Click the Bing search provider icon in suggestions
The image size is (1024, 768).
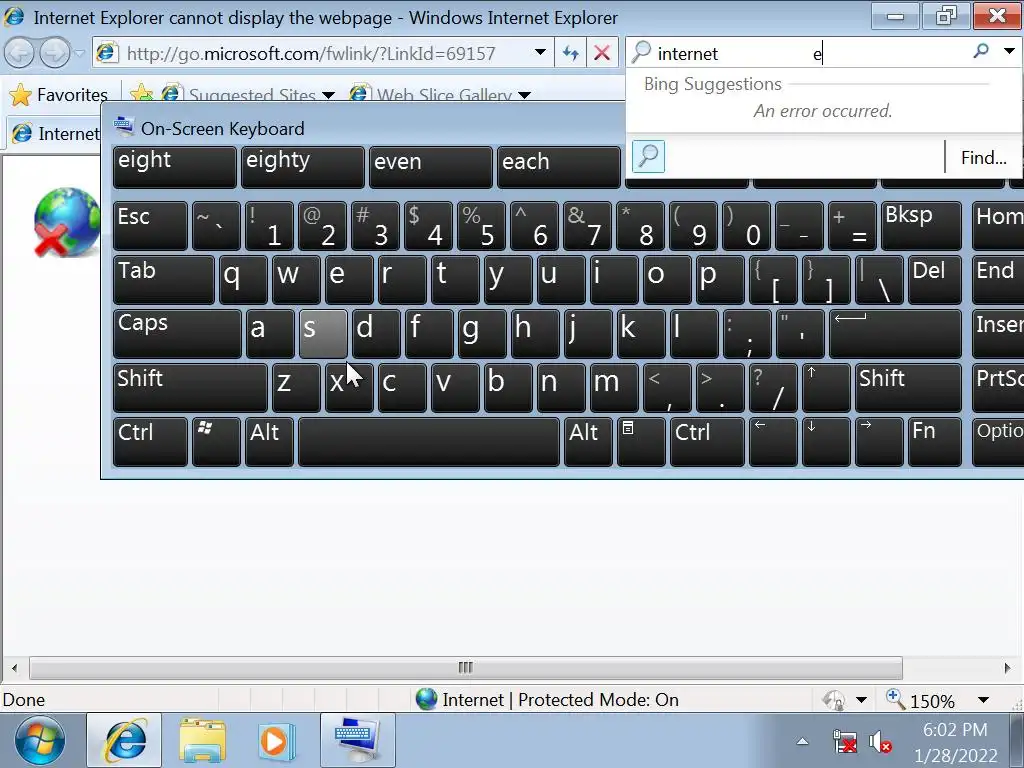(x=648, y=157)
